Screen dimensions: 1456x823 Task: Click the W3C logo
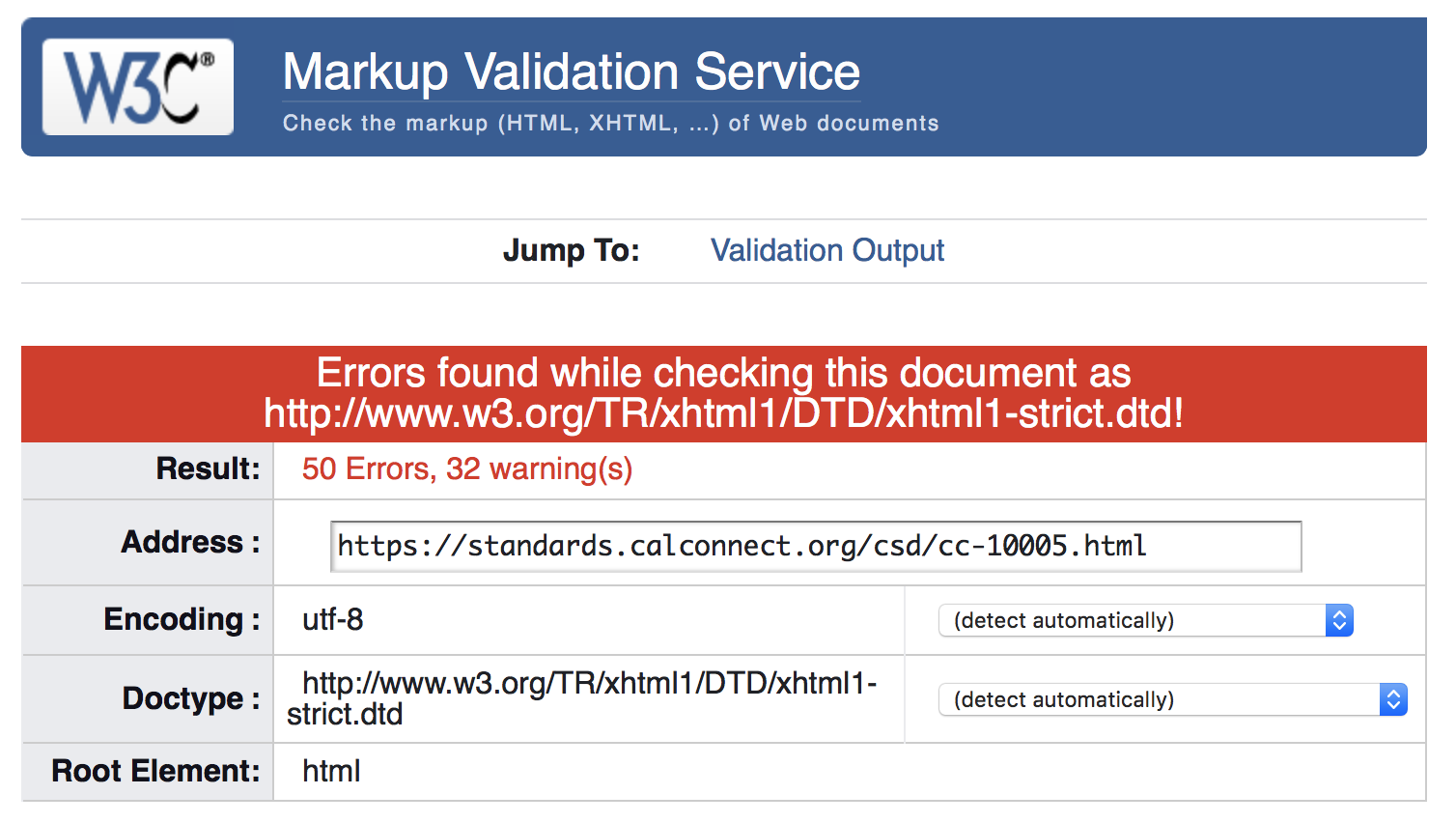[x=136, y=85]
